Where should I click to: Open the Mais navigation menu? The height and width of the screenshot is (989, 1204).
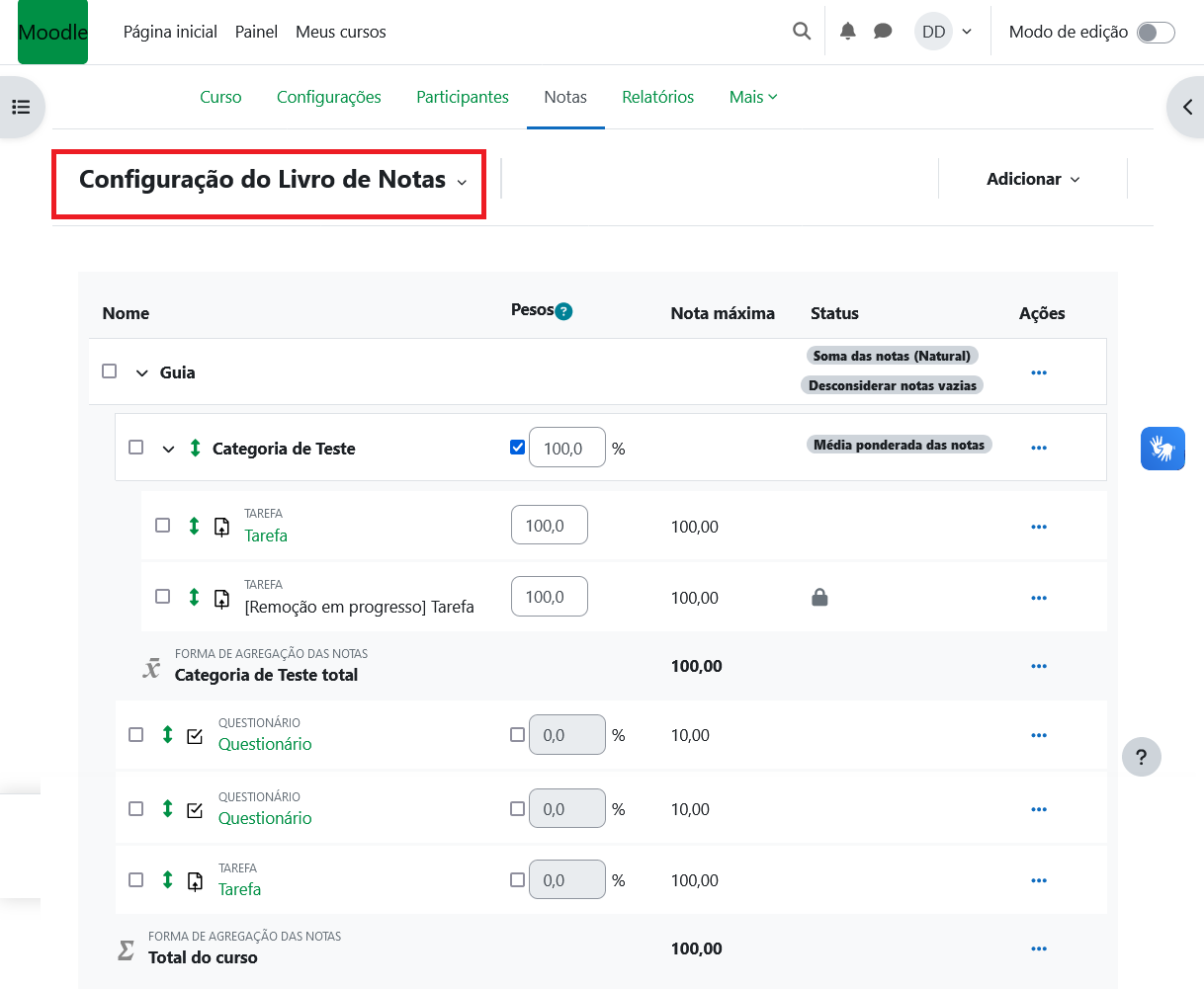pos(752,97)
